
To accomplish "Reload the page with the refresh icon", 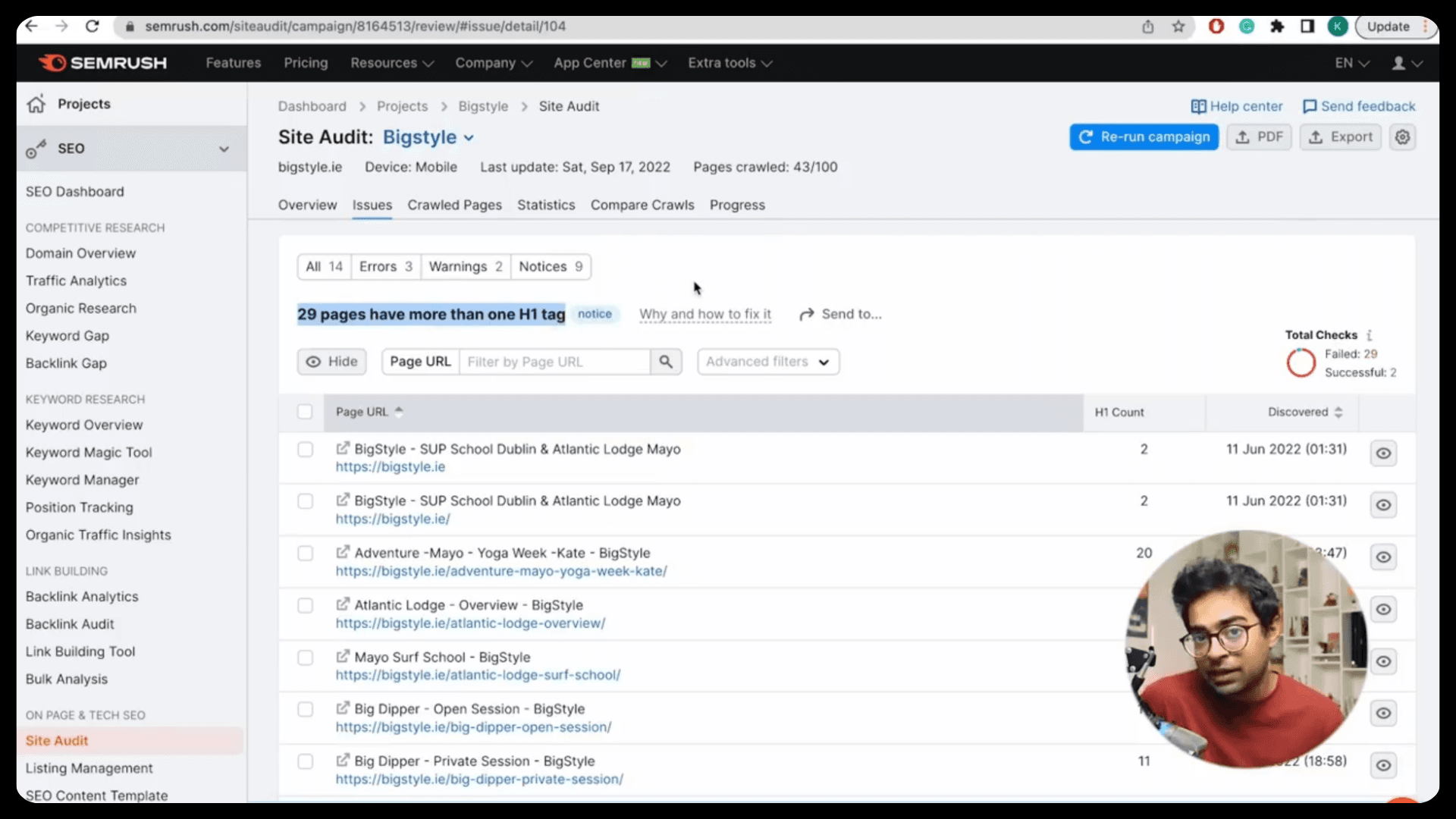I will pyautogui.click(x=92, y=27).
